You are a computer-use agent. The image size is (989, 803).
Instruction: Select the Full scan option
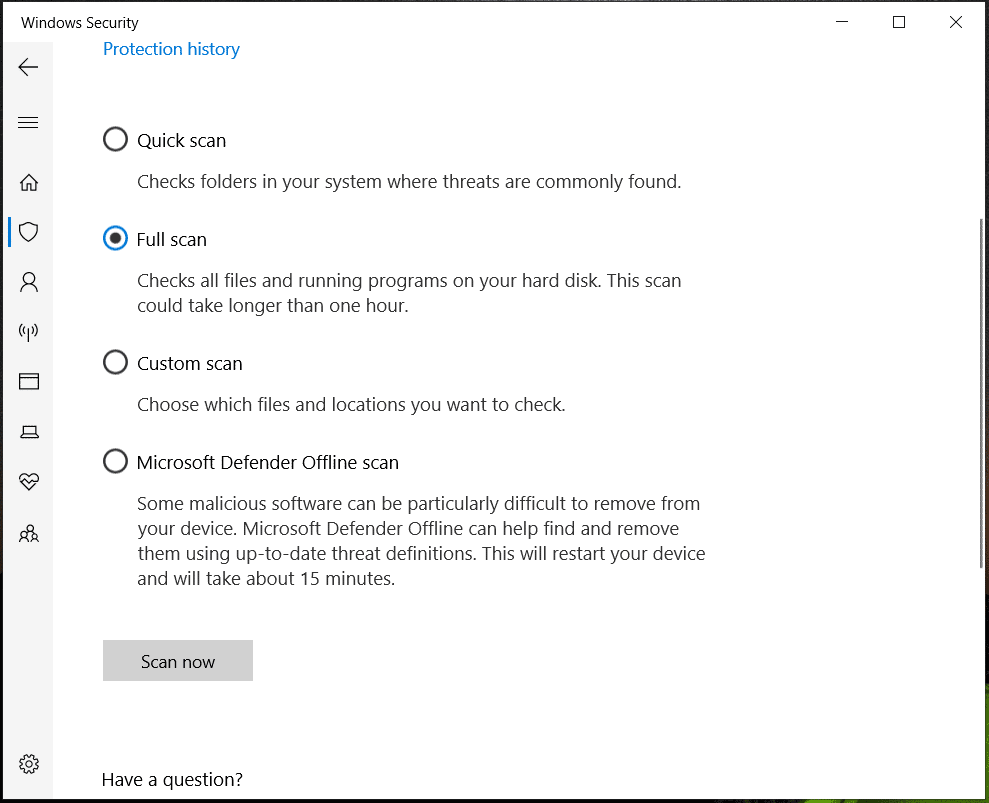(115, 238)
